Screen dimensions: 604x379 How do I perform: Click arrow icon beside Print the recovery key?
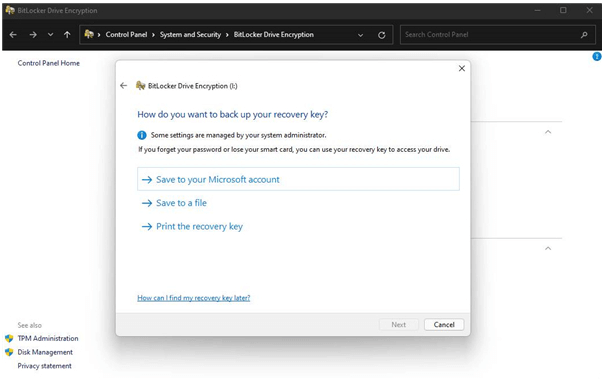click(147, 226)
